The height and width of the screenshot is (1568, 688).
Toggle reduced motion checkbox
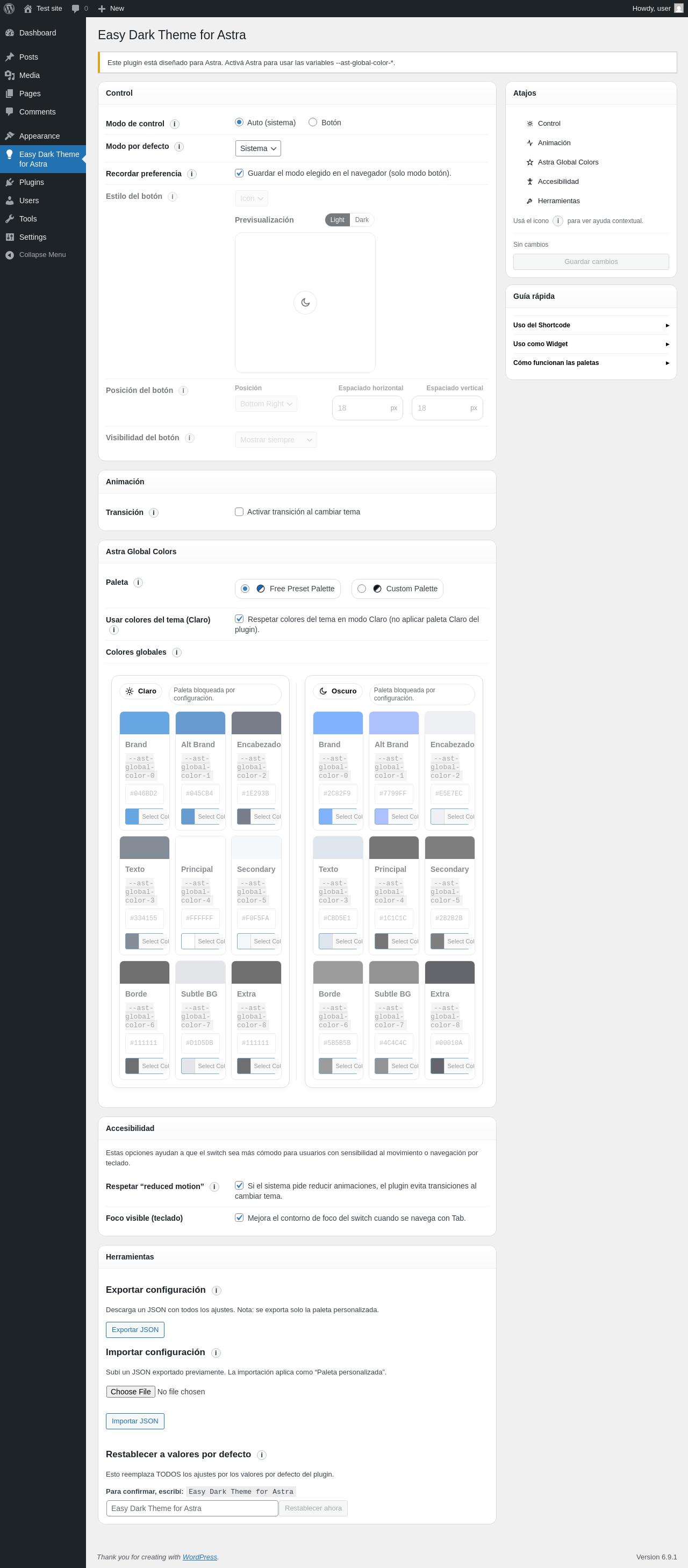(x=239, y=1186)
